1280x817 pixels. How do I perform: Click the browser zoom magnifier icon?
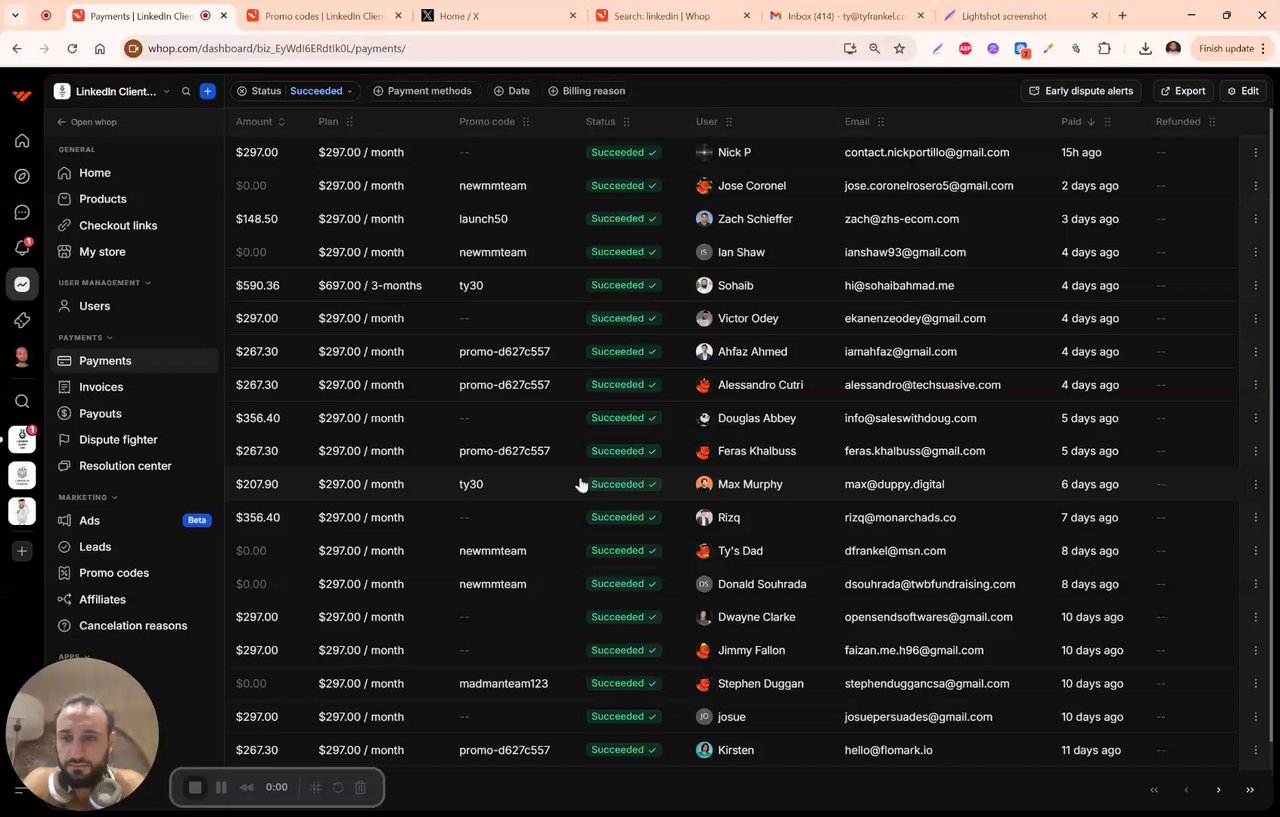click(x=874, y=48)
